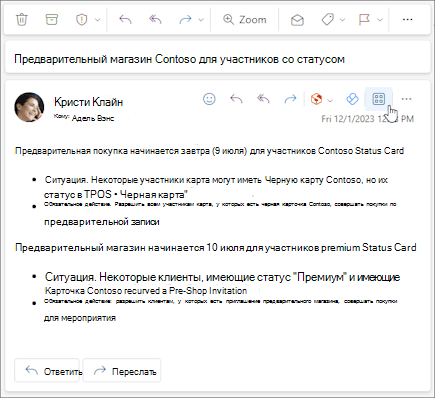Flag the message with flag icon
This screenshot has height=398, width=435.
click(x=364, y=20)
